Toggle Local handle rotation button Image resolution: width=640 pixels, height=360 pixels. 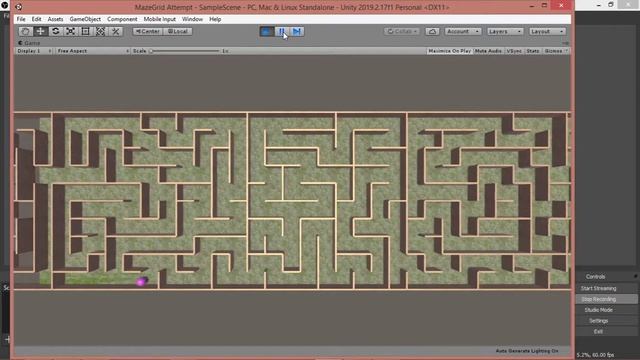(x=178, y=31)
